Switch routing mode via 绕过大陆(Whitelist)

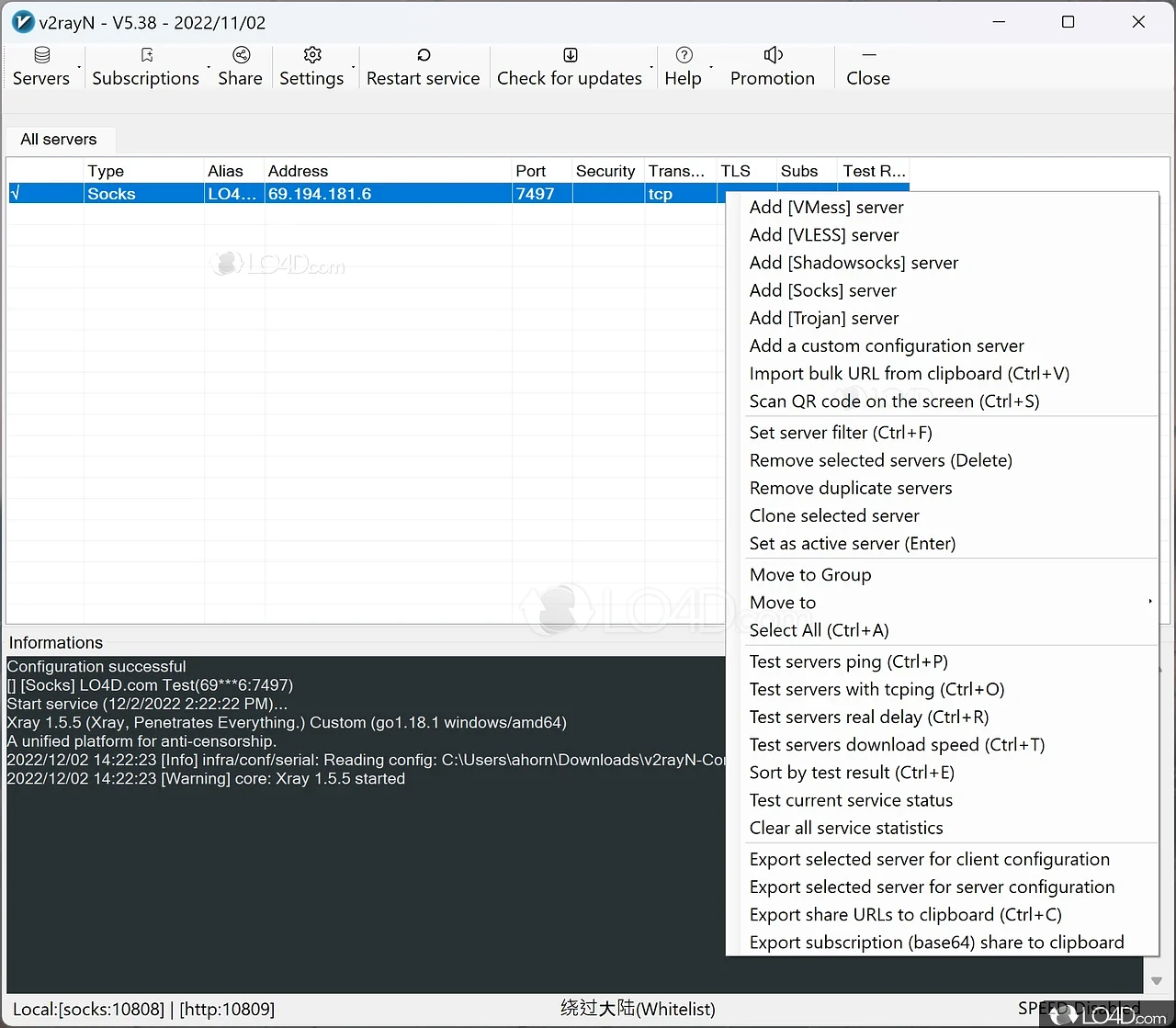click(x=638, y=1008)
